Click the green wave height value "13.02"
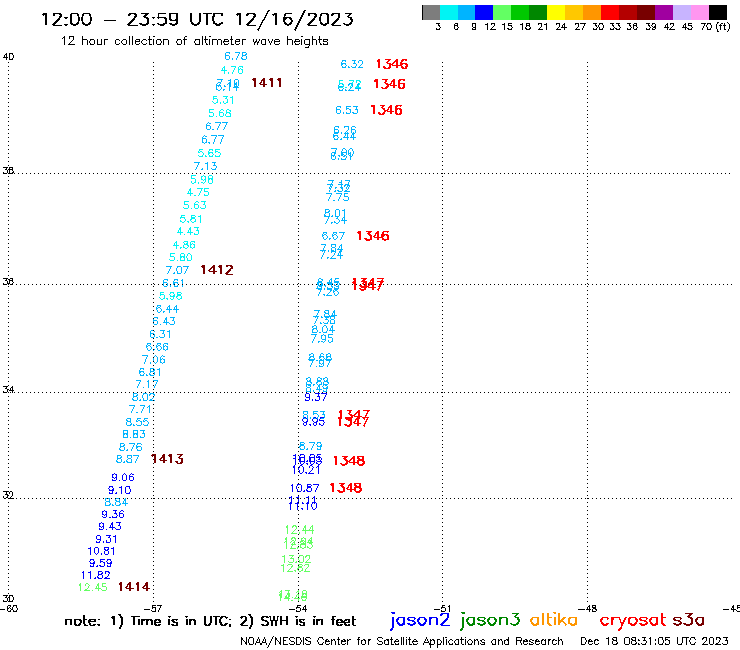Image resolution: width=740 pixels, height=650 pixels. coord(296,559)
